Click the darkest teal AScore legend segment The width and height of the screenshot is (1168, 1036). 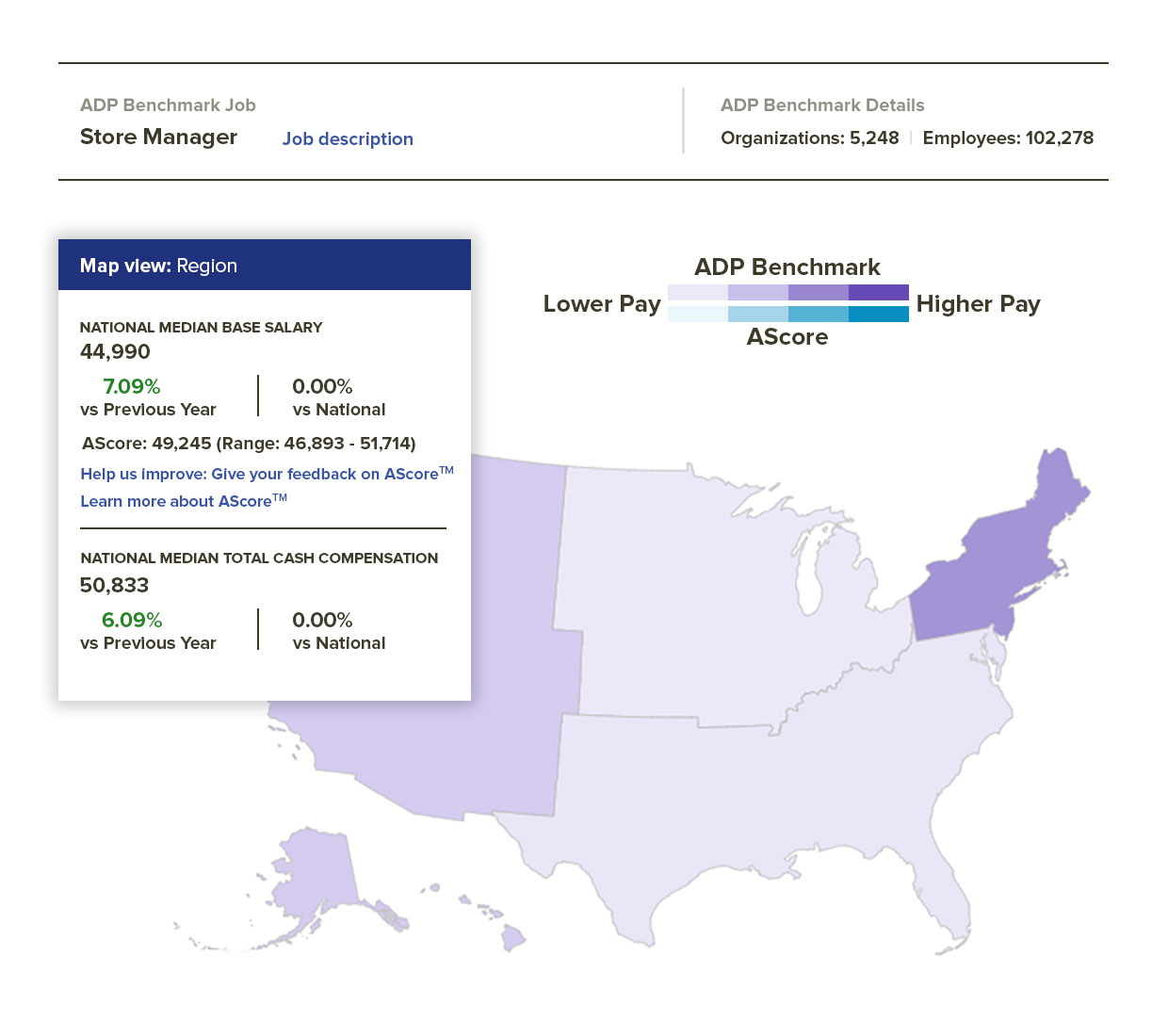tap(879, 312)
